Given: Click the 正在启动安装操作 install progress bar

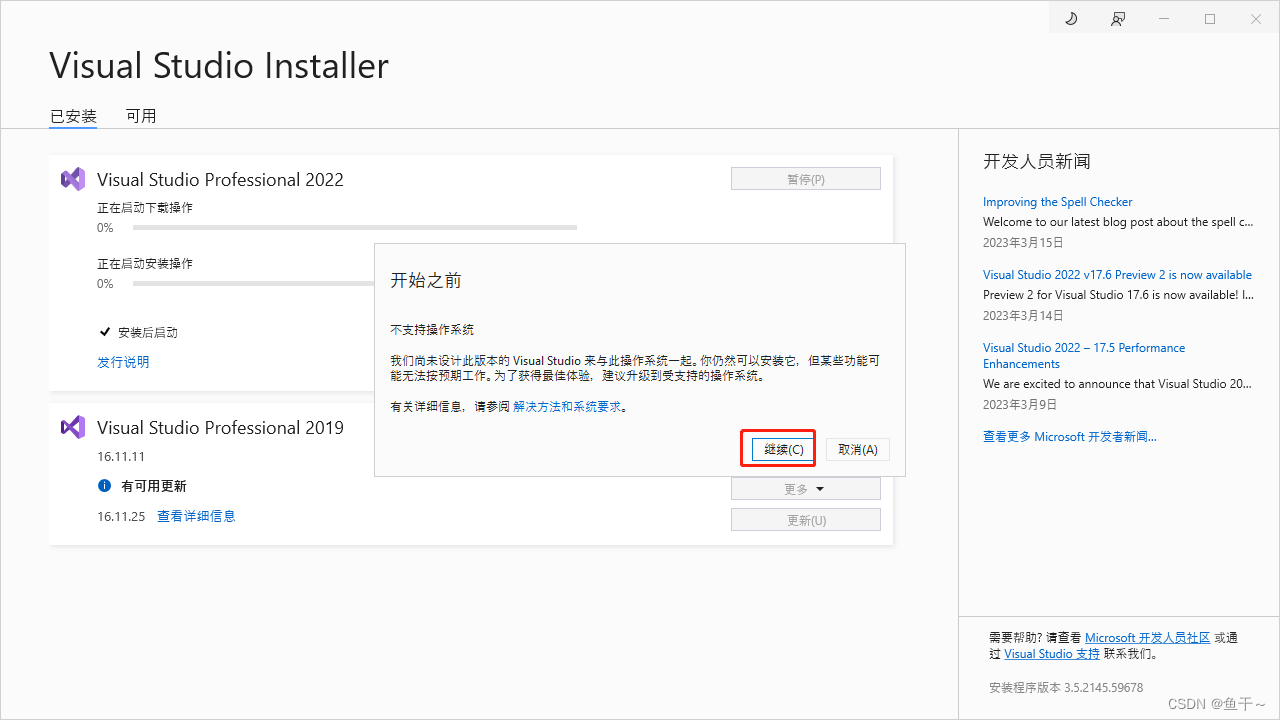Looking at the screenshot, I should point(254,284).
